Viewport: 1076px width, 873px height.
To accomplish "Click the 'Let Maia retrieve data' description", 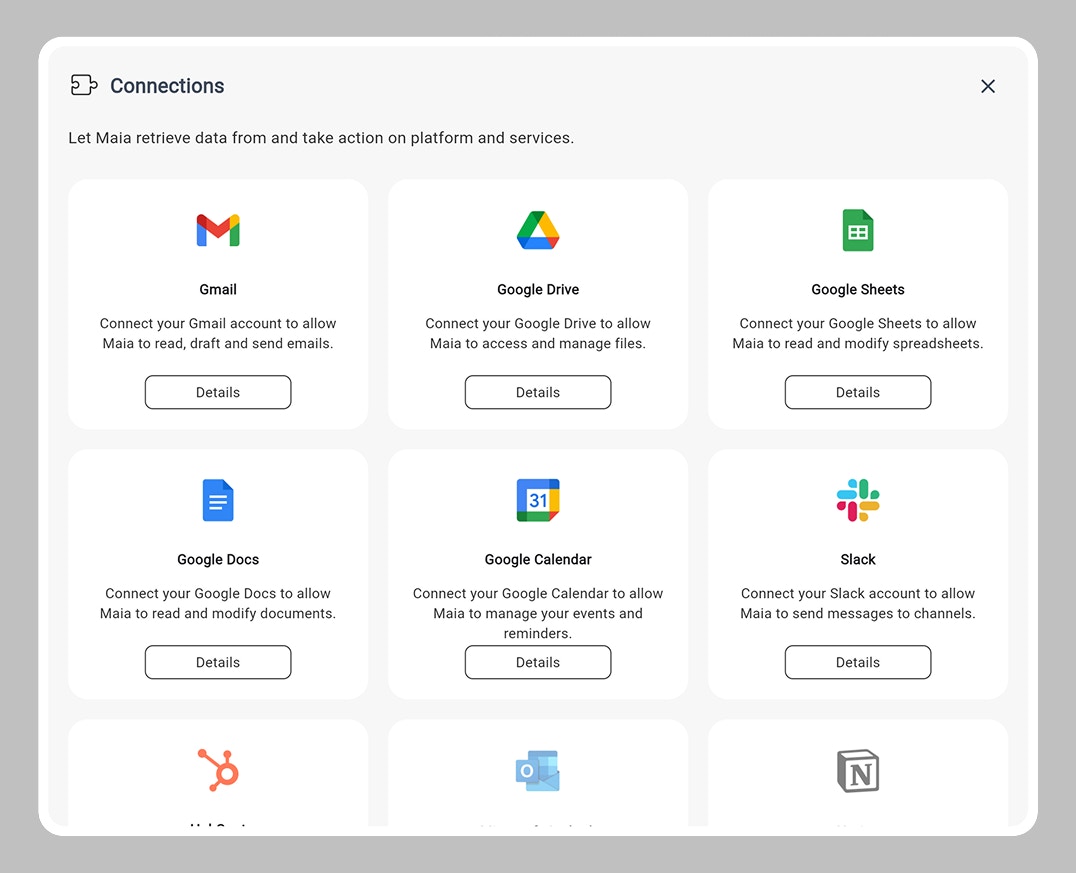I will 320,138.
